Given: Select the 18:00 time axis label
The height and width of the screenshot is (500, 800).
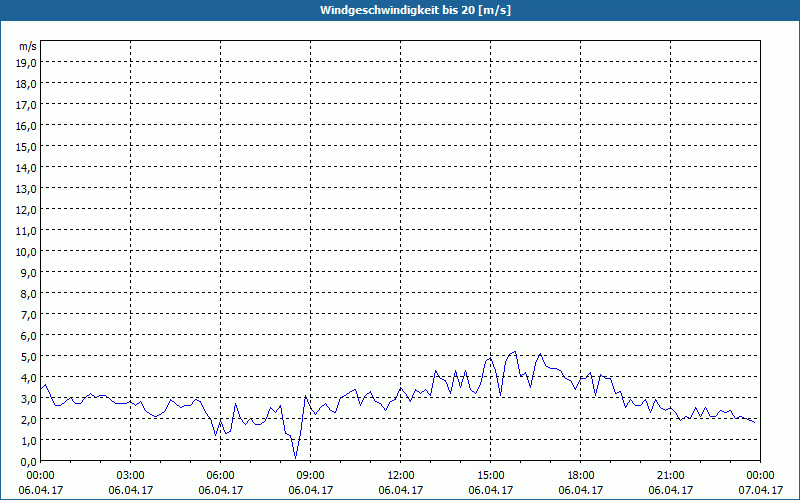Looking at the screenshot, I should (x=581, y=475).
